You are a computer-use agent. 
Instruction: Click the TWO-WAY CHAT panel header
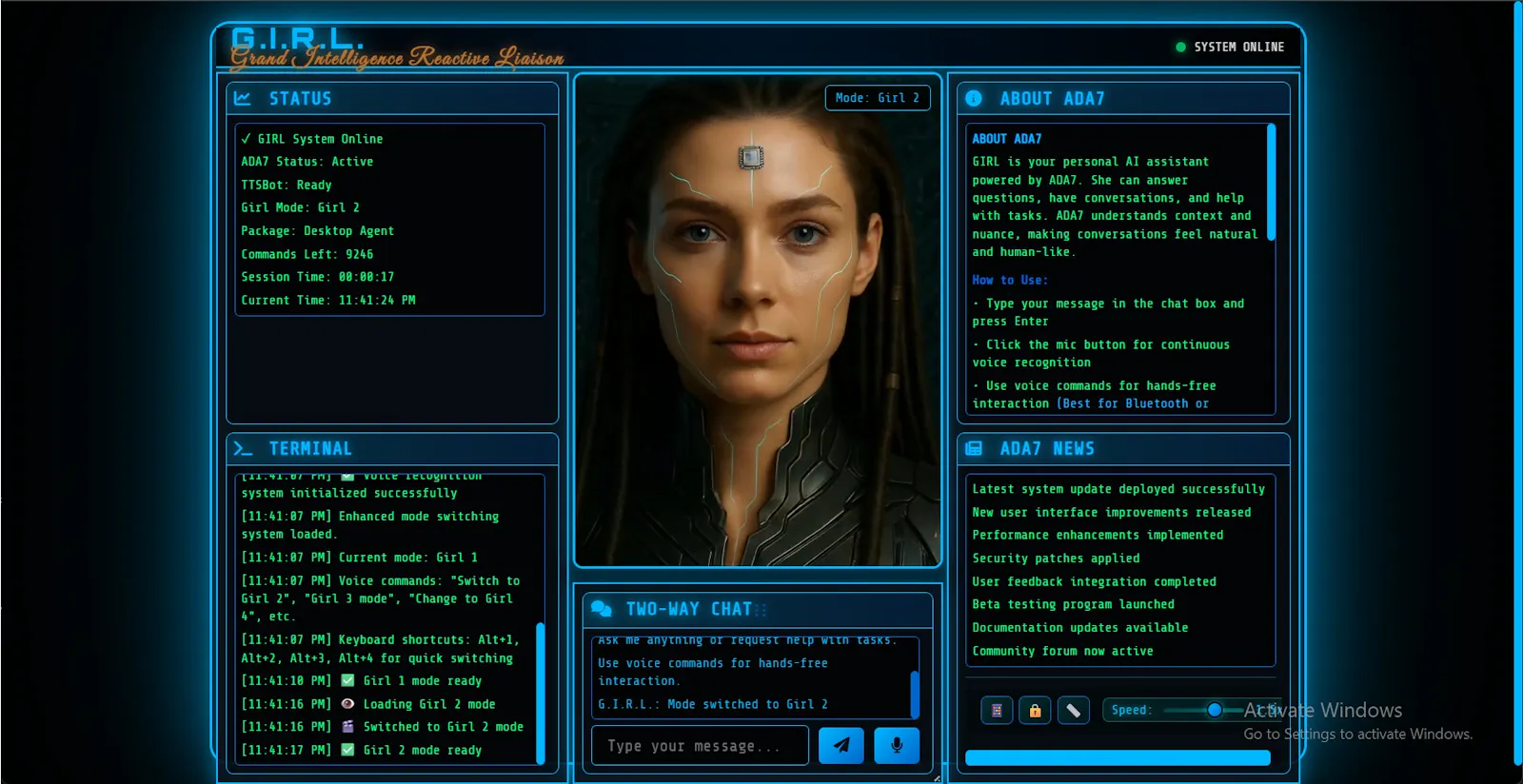pos(758,609)
